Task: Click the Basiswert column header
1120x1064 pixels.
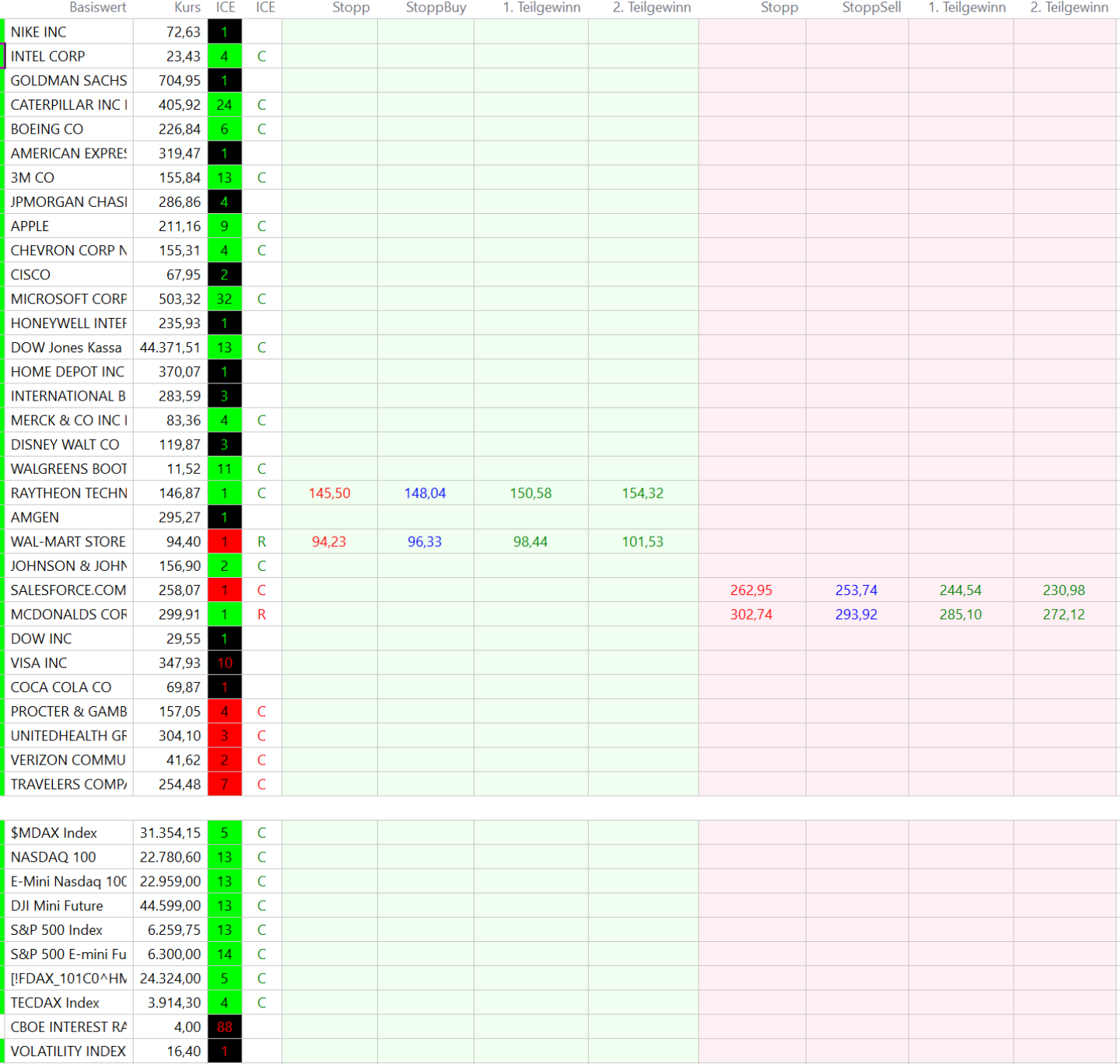Action: pyautogui.click(x=97, y=8)
